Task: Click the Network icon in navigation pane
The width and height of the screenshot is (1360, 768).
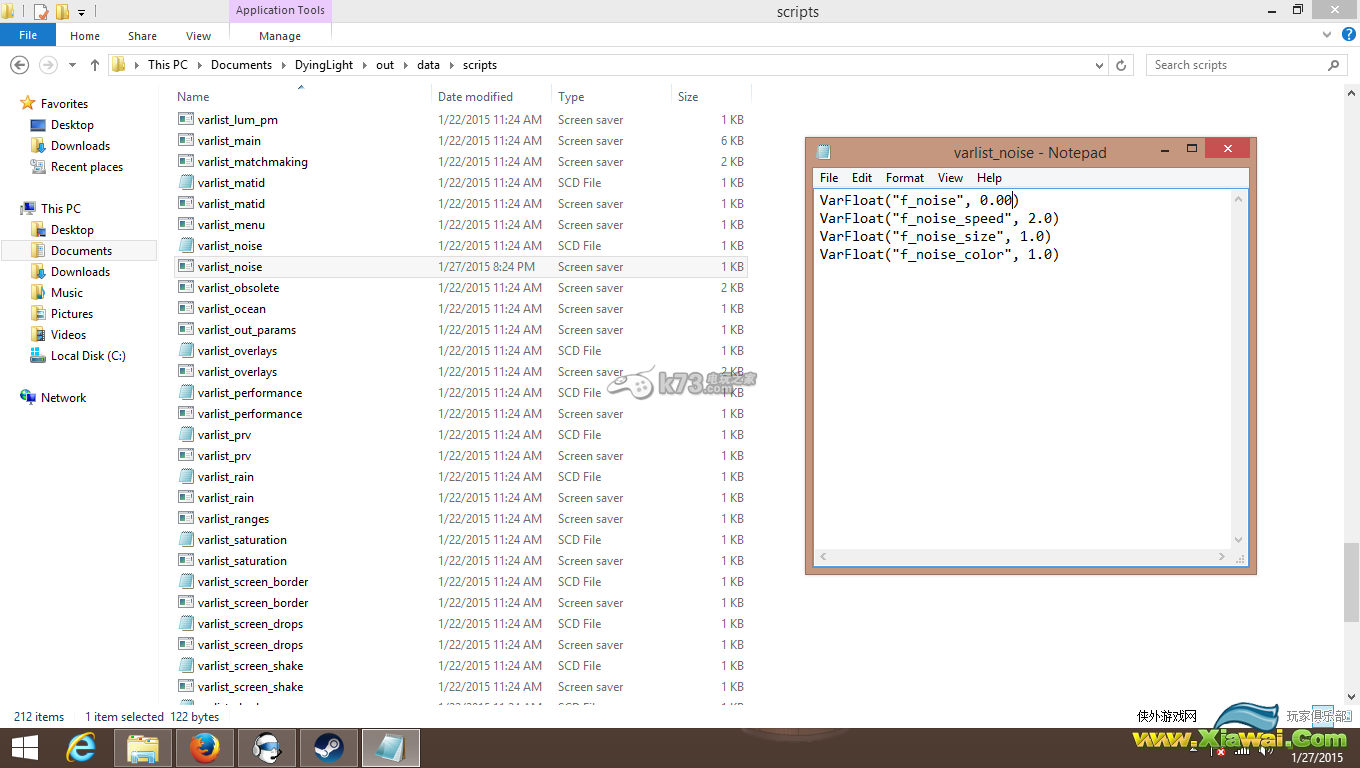Action: pyautogui.click(x=28, y=397)
